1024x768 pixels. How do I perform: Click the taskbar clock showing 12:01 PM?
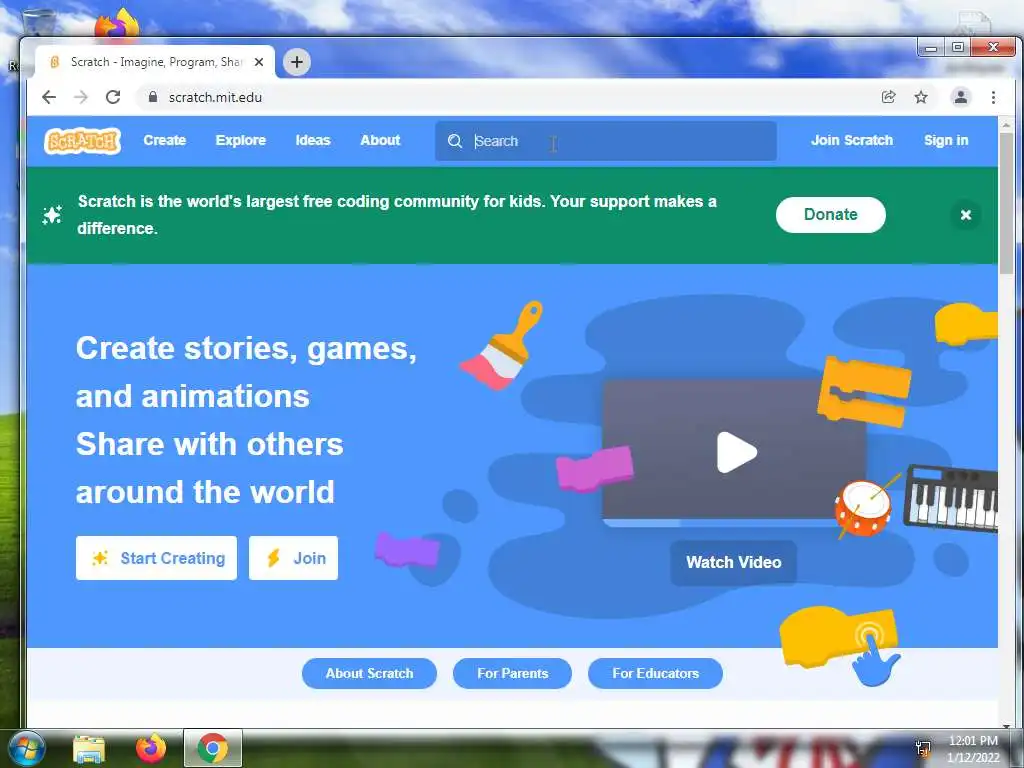tap(973, 749)
